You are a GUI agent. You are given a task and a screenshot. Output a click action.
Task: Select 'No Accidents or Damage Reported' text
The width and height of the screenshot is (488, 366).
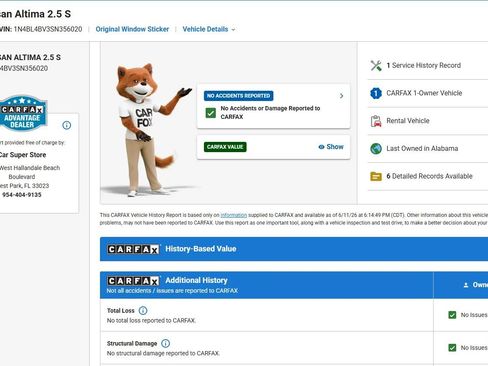pyautogui.click(x=270, y=113)
